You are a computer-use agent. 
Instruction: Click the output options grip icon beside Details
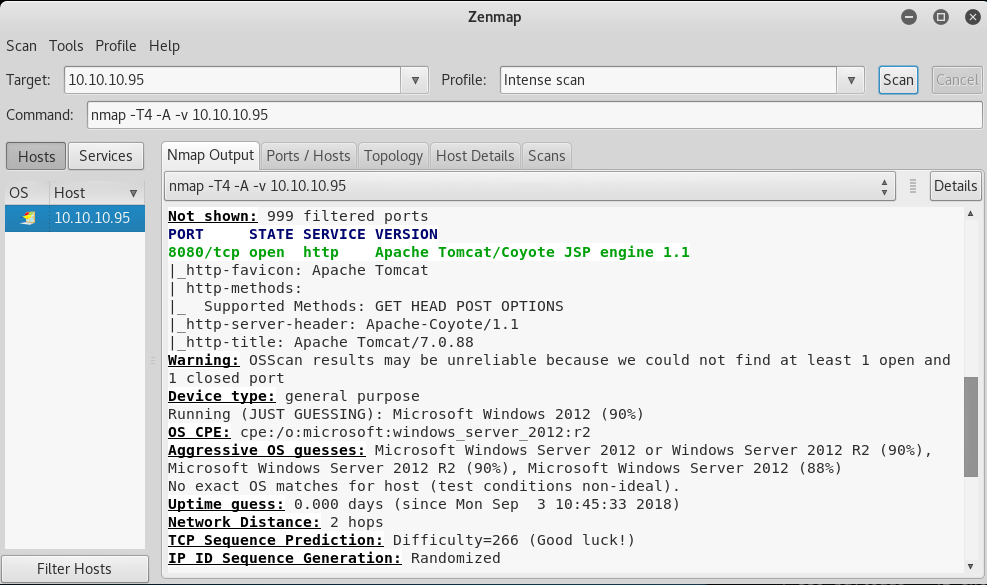click(912, 186)
